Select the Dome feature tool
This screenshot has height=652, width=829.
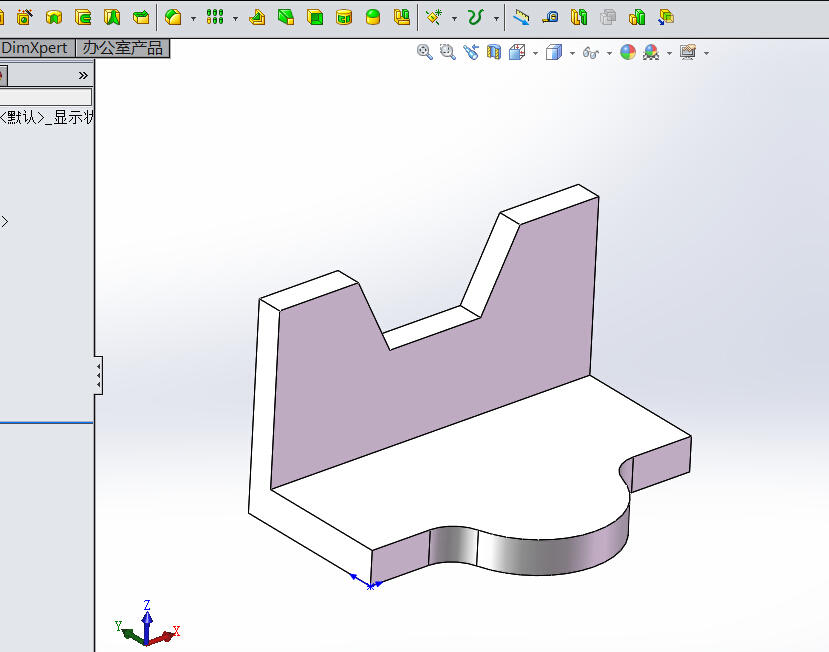point(373,17)
